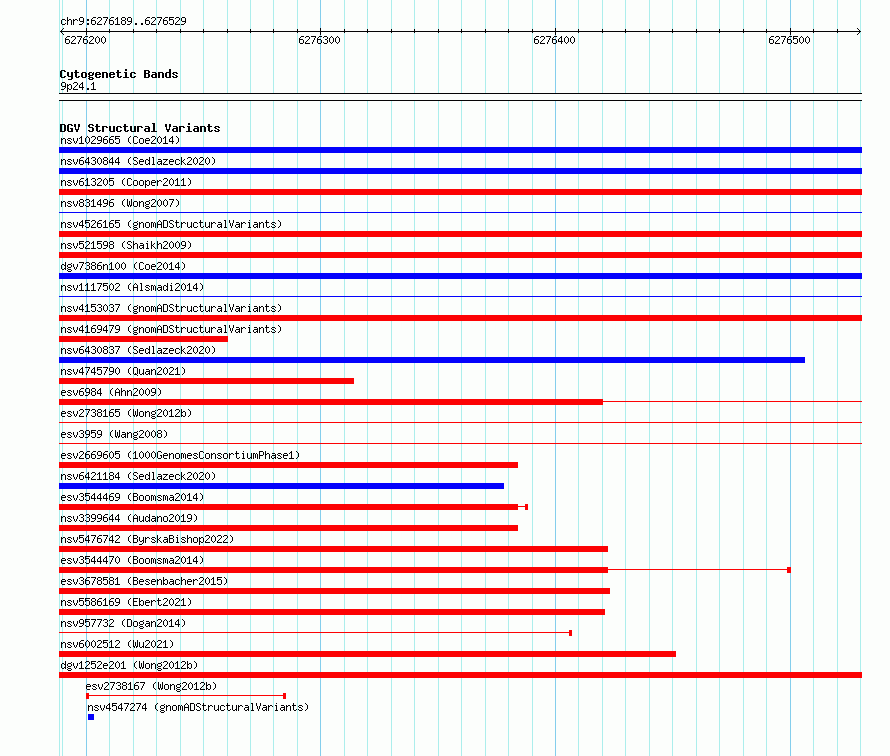Select the blue bar for nsv6430837 (Sedlazeck2020)

click(432, 360)
